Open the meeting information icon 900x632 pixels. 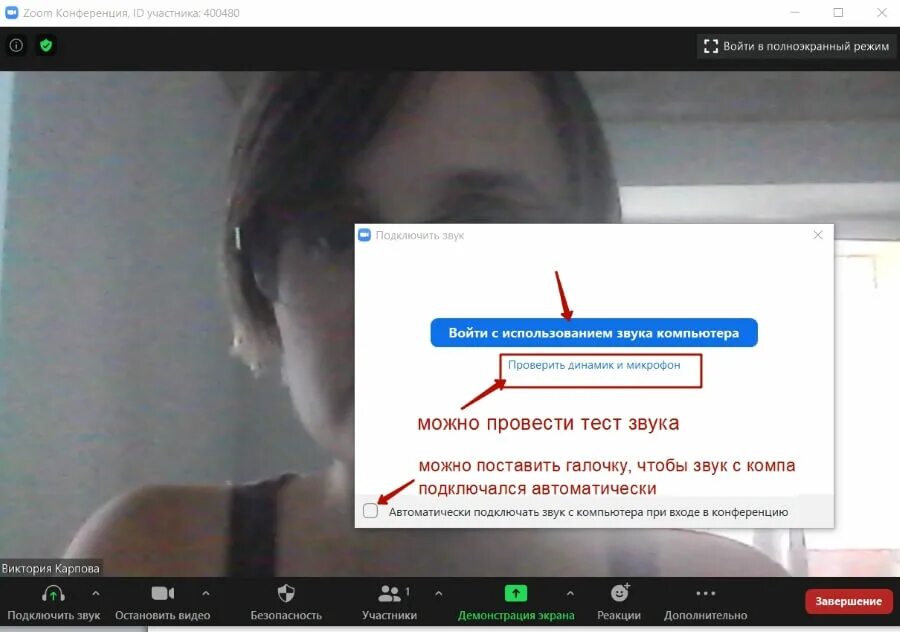coord(16,45)
